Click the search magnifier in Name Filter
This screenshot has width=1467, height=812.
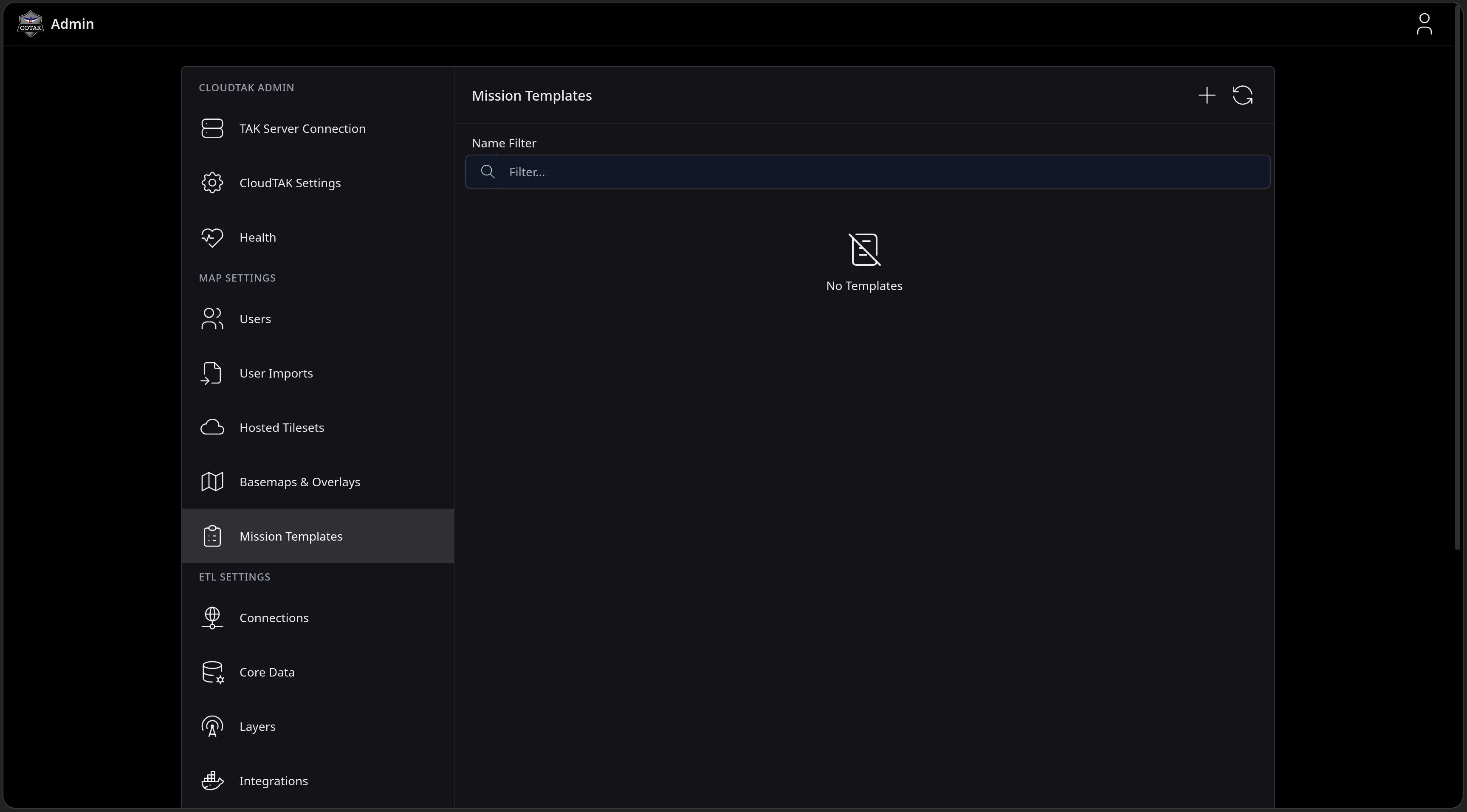pos(488,172)
